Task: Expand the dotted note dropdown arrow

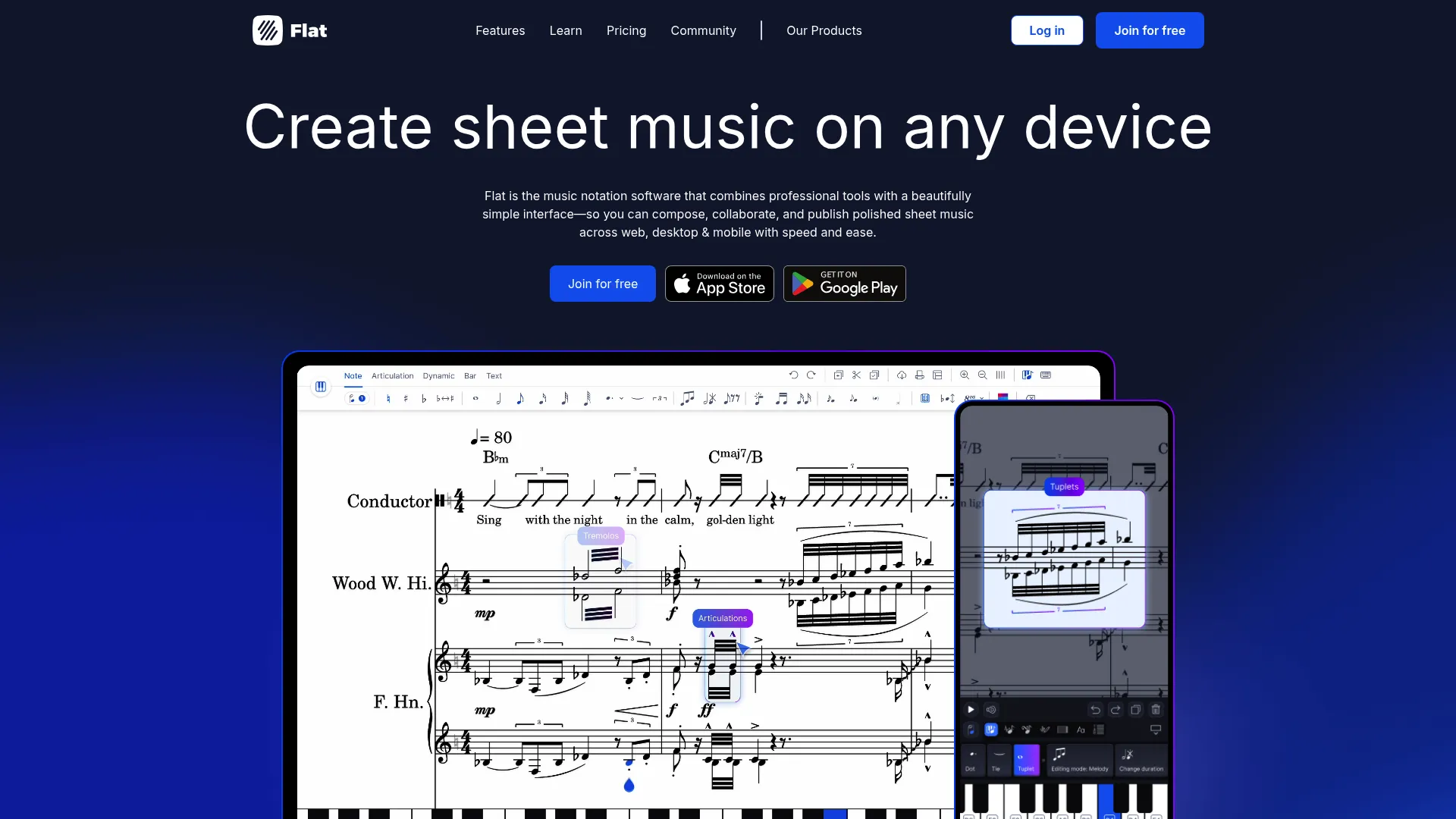Action: pyautogui.click(x=621, y=398)
